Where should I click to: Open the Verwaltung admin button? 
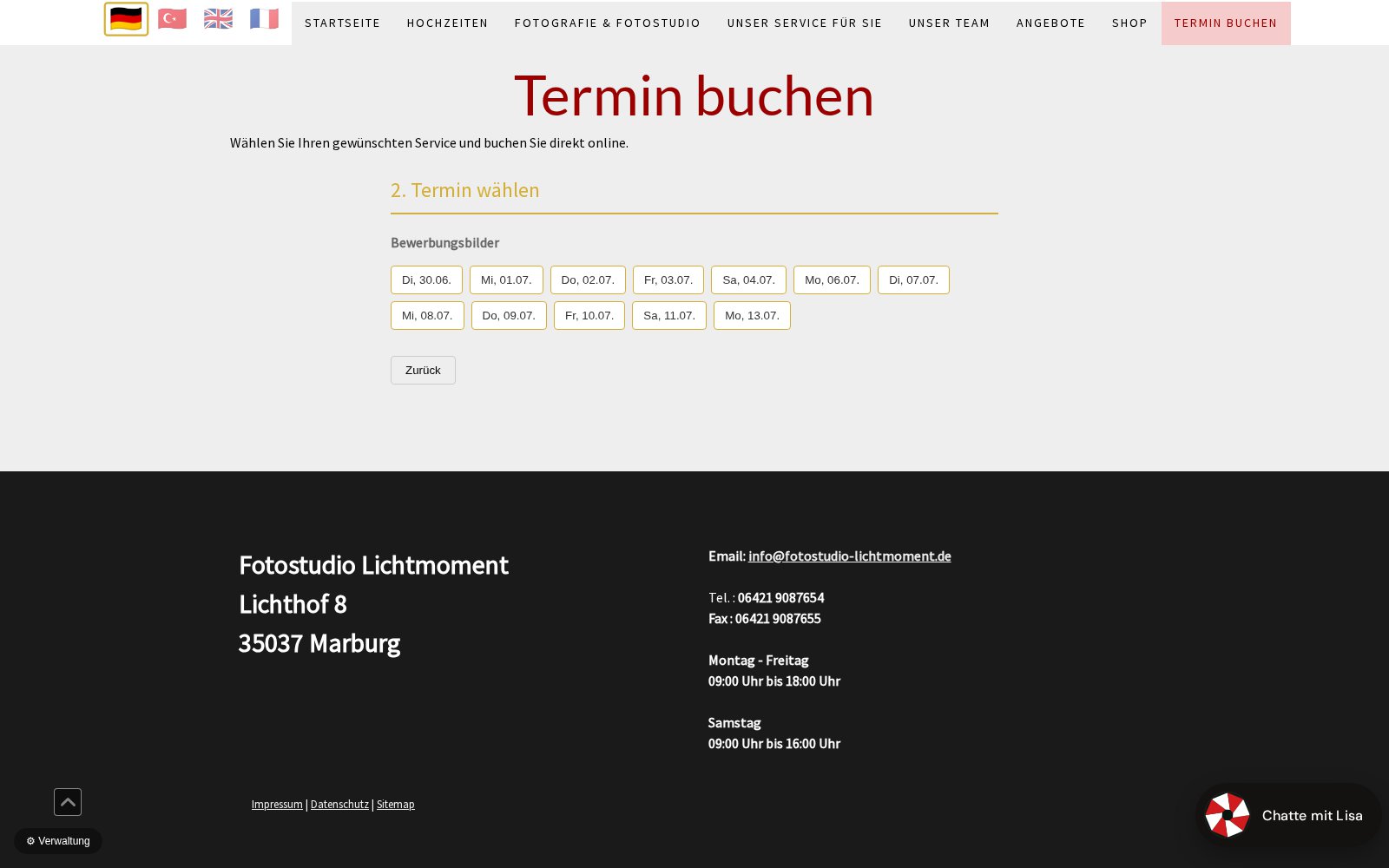pyautogui.click(x=58, y=841)
